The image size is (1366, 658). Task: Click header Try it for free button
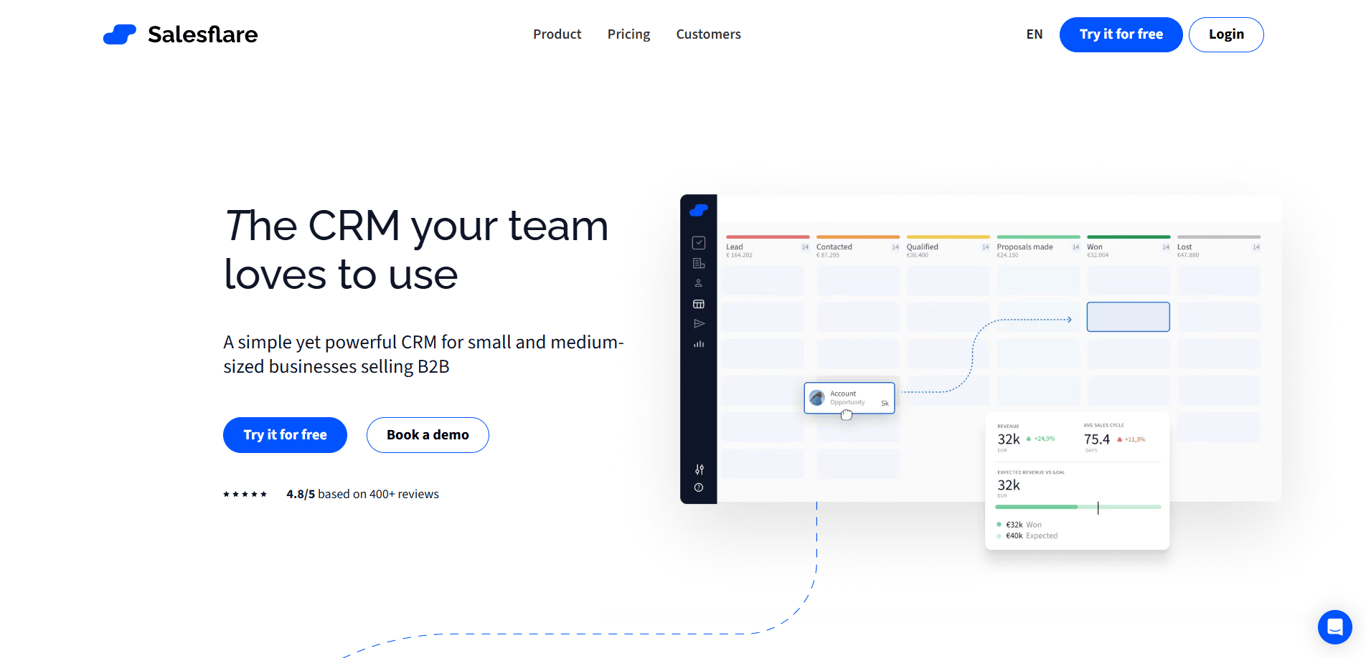(x=1121, y=34)
